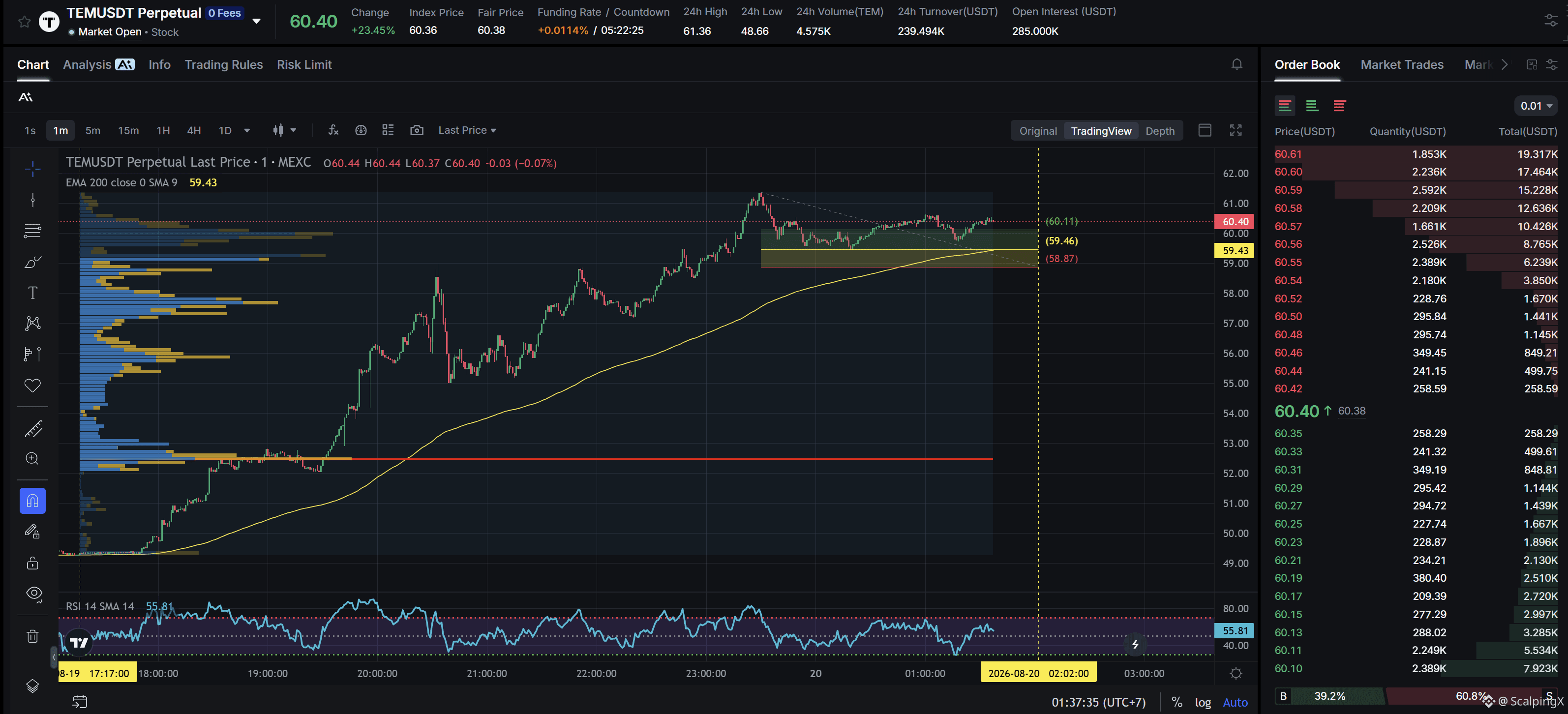The height and width of the screenshot is (714, 1568).
Task: Toggle Auto scale on chart
Action: (x=1235, y=702)
